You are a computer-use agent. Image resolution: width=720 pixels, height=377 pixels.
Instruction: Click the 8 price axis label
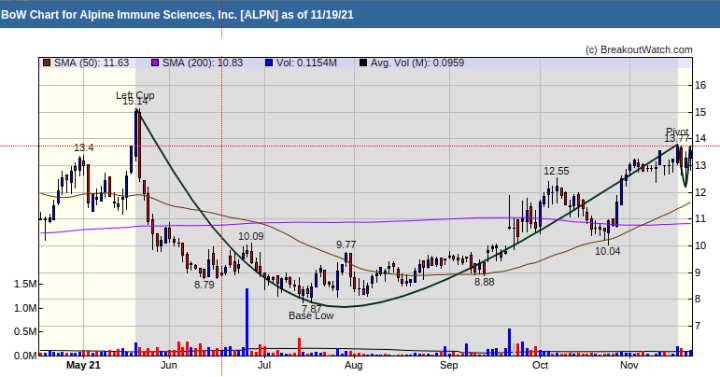tap(698, 299)
